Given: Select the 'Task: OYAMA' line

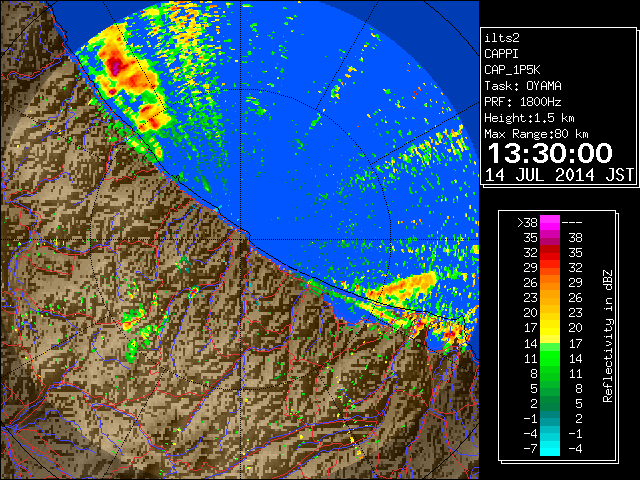Looking at the screenshot, I should pos(523,86).
